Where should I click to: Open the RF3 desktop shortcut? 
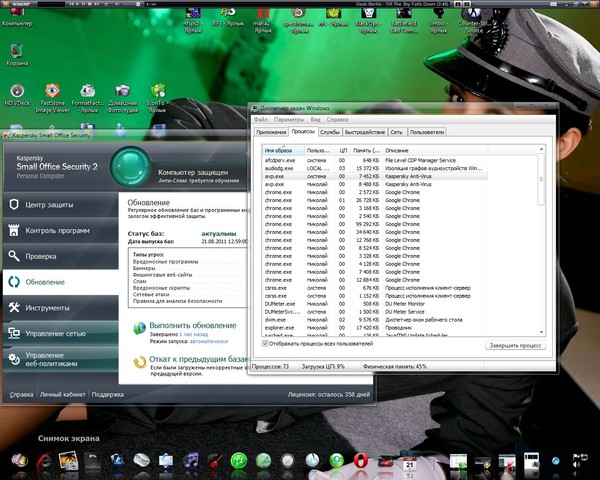[228, 17]
